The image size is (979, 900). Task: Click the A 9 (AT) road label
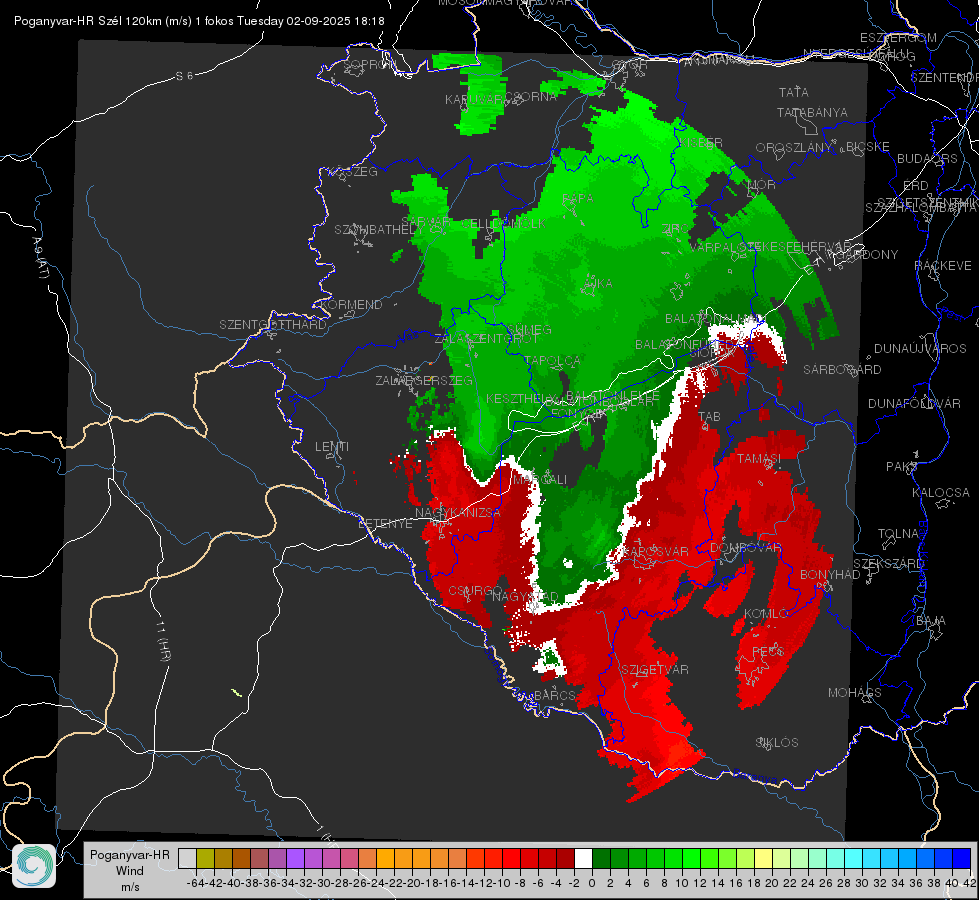(x=41, y=257)
